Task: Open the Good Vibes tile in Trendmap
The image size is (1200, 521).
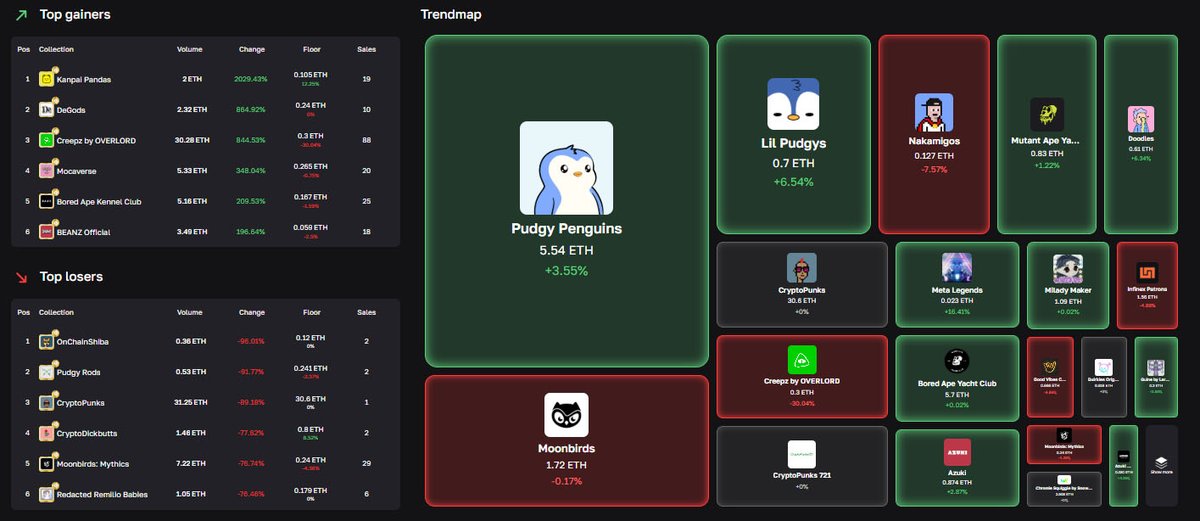Action: pos(1050,376)
